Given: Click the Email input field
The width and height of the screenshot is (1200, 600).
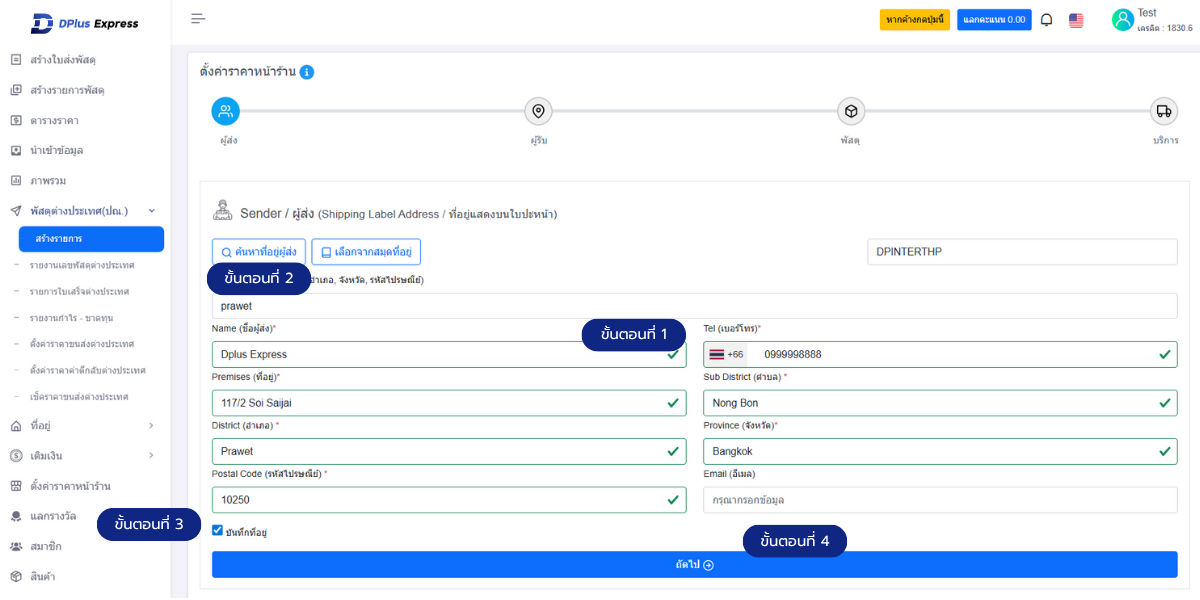Looking at the screenshot, I should coord(939,500).
